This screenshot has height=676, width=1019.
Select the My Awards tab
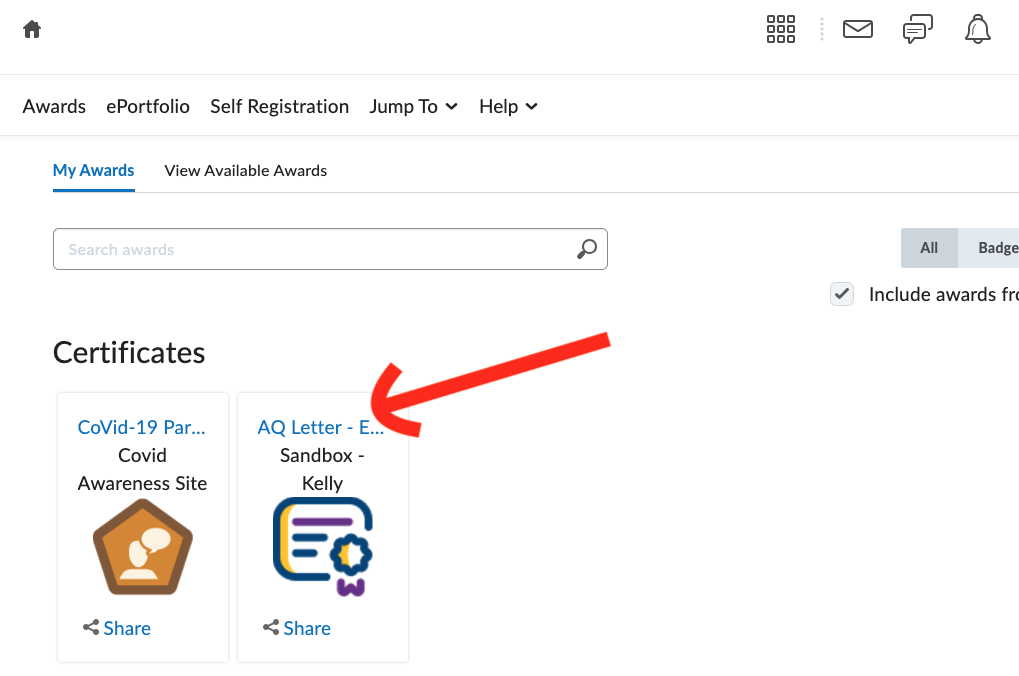[x=93, y=170]
